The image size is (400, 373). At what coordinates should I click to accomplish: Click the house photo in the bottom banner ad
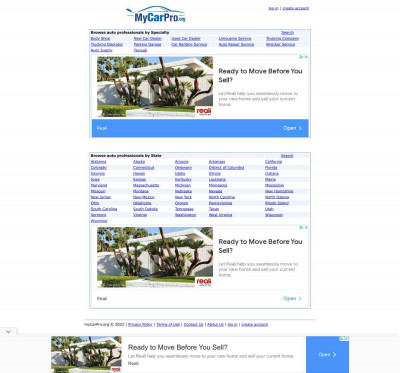[86, 355]
